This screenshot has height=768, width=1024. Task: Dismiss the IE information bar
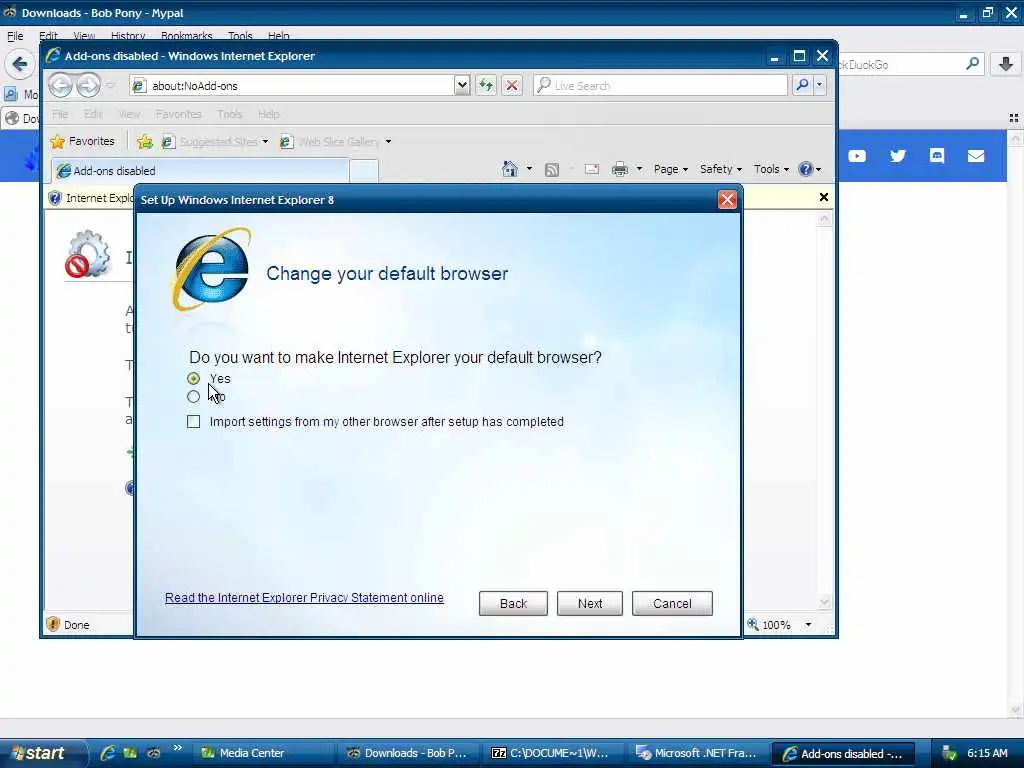[824, 197]
